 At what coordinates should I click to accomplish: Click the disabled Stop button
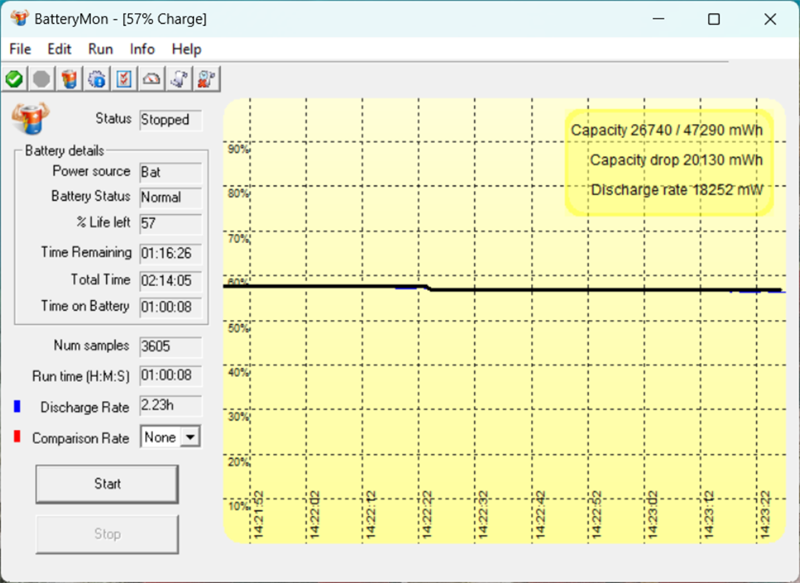pyautogui.click(x=107, y=534)
